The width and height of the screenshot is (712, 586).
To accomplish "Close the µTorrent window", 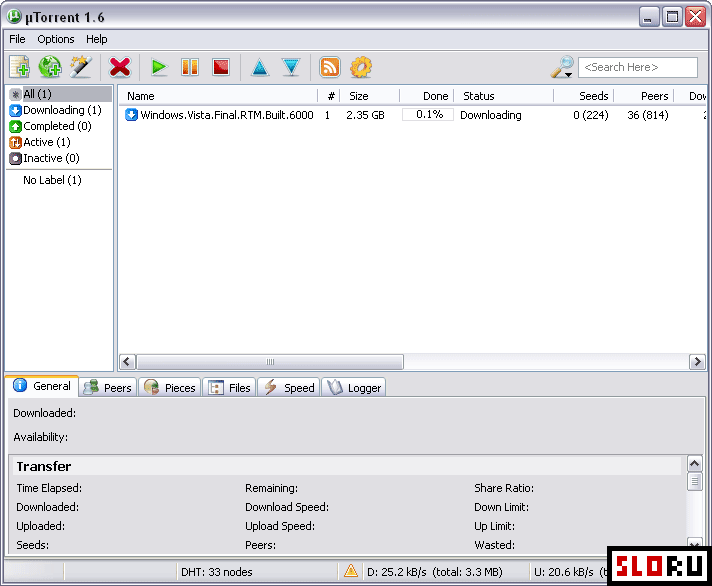I will 696,17.
